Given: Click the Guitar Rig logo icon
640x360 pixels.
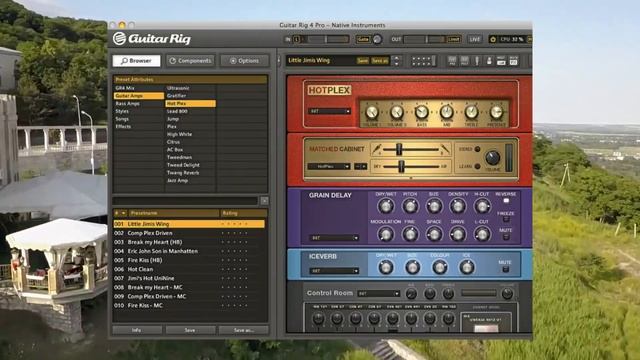Looking at the screenshot, I should pos(119,38).
